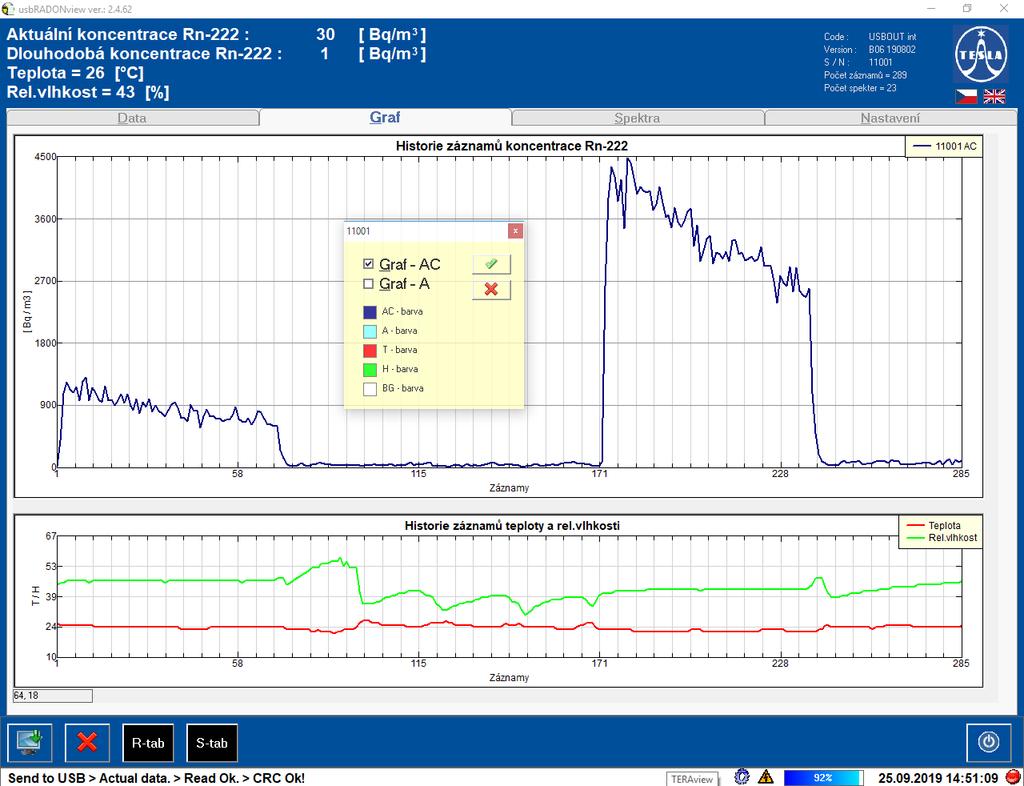1024x786 pixels.
Task: Pick the H - barva color swatch
Action: pos(370,369)
